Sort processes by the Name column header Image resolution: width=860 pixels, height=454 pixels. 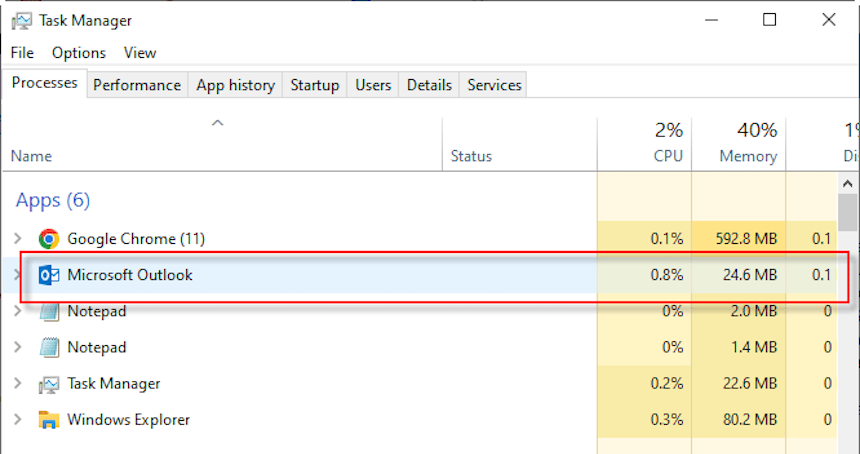tap(222, 144)
